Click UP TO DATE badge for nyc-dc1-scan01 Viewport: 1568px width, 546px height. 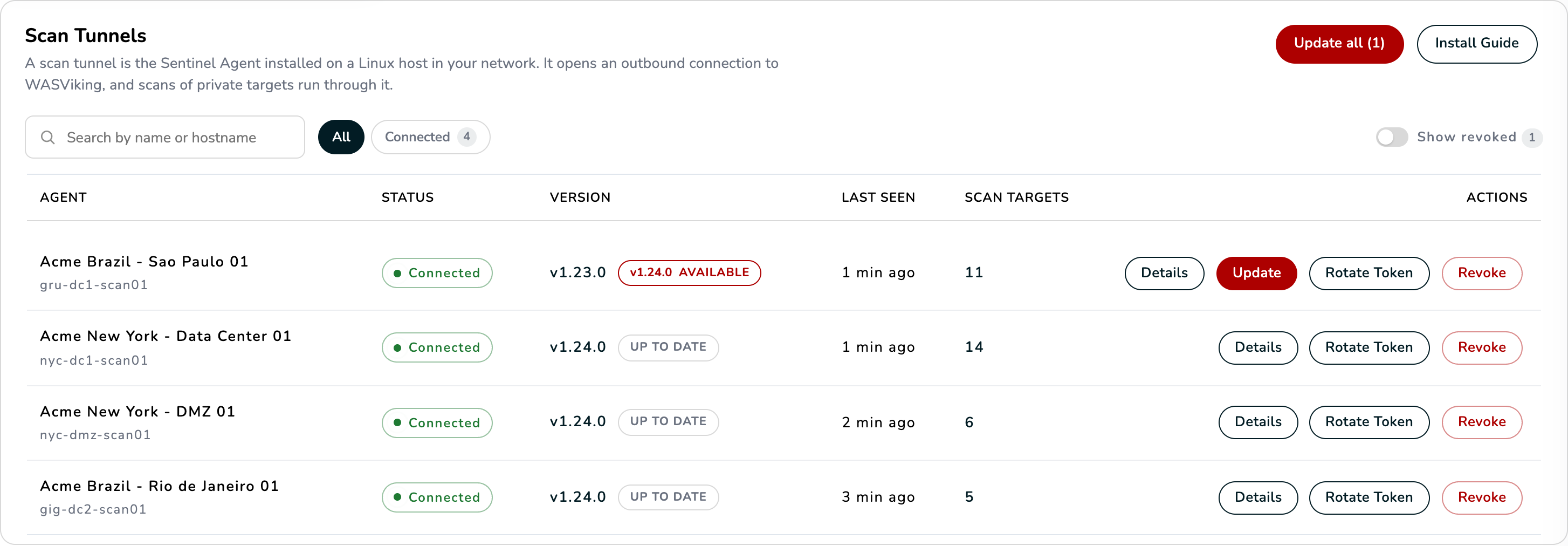click(x=668, y=347)
